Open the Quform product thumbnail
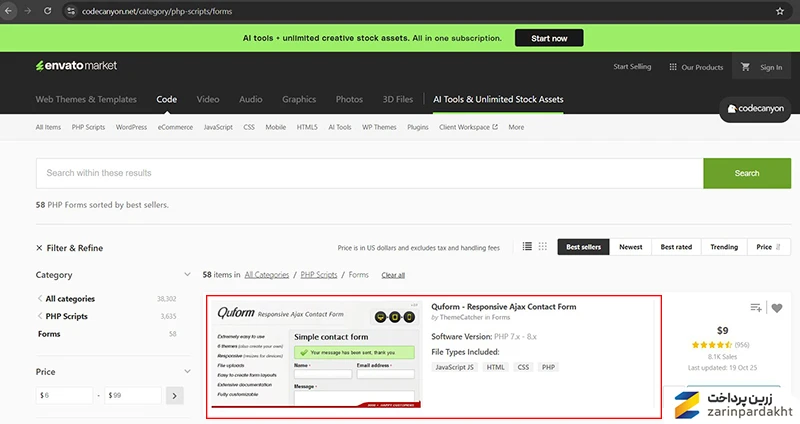Screen dimensions: 800x424 tap(316, 354)
